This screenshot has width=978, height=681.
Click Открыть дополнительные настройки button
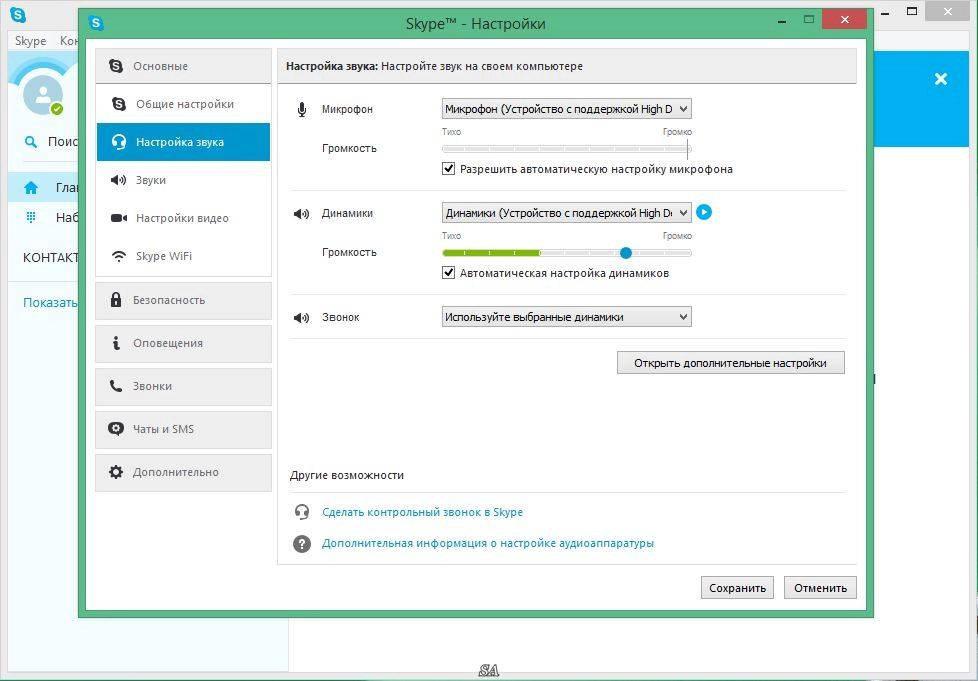click(730, 363)
